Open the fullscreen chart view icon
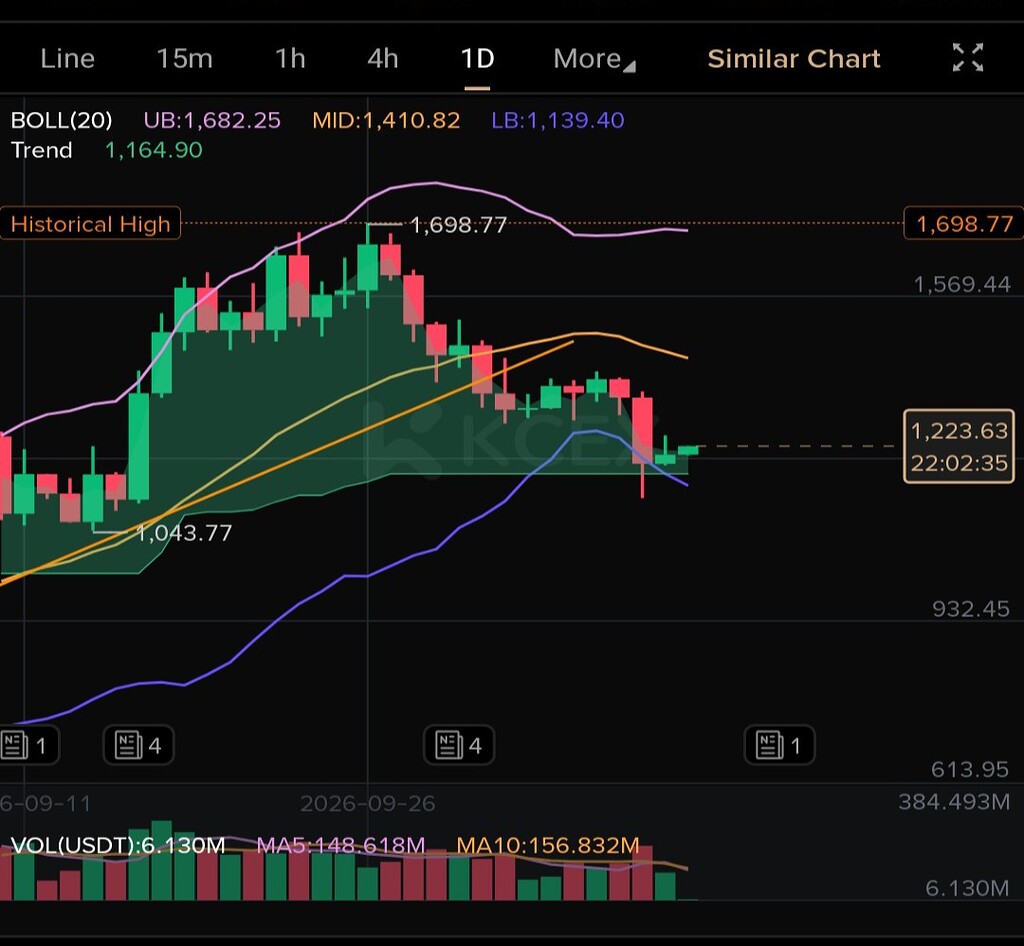This screenshot has height=946, width=1024. tap(967, 57)
